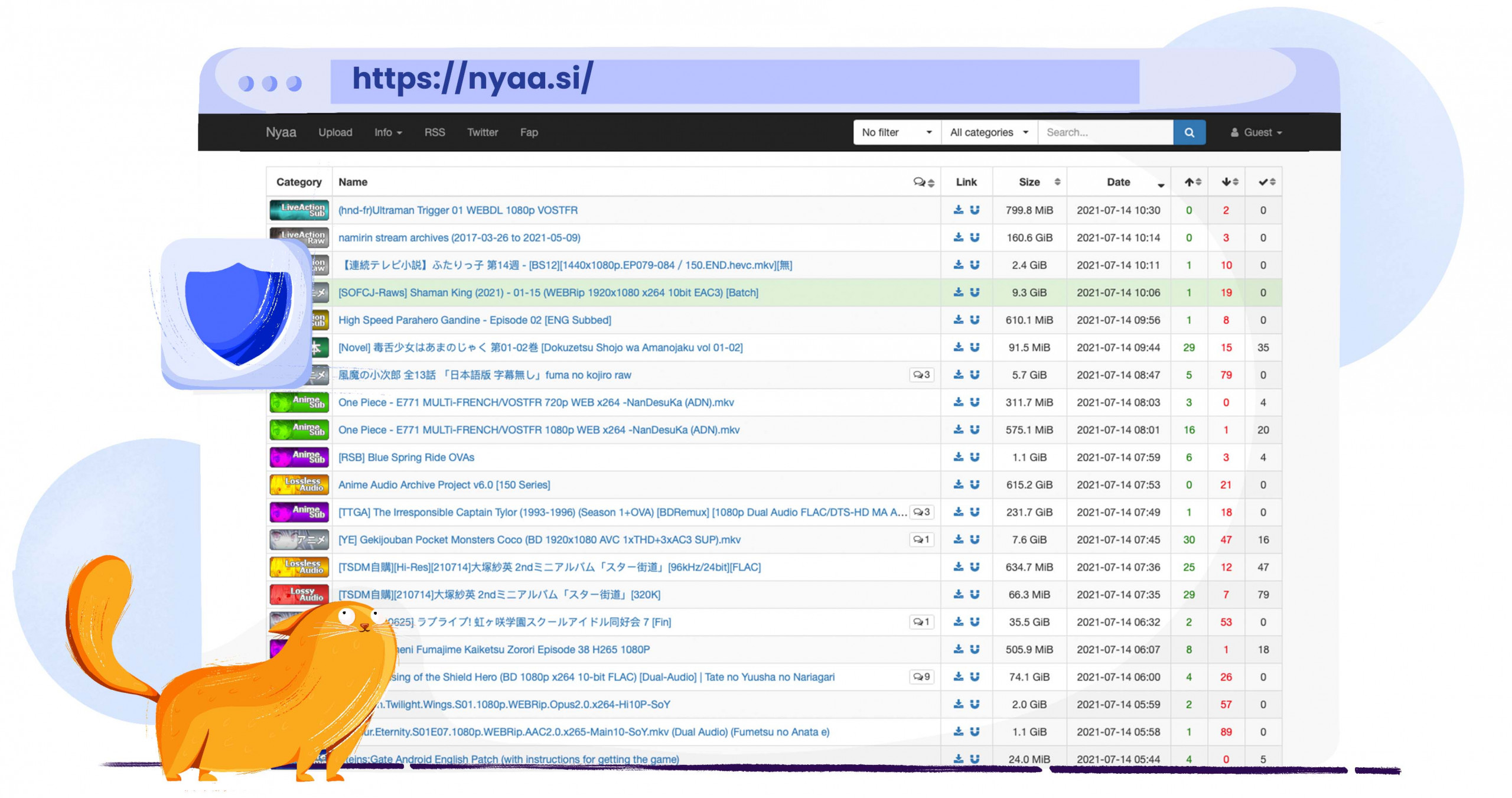Open the Guest user menu
Screen dimensions: 1512x798
point(1256,132)
